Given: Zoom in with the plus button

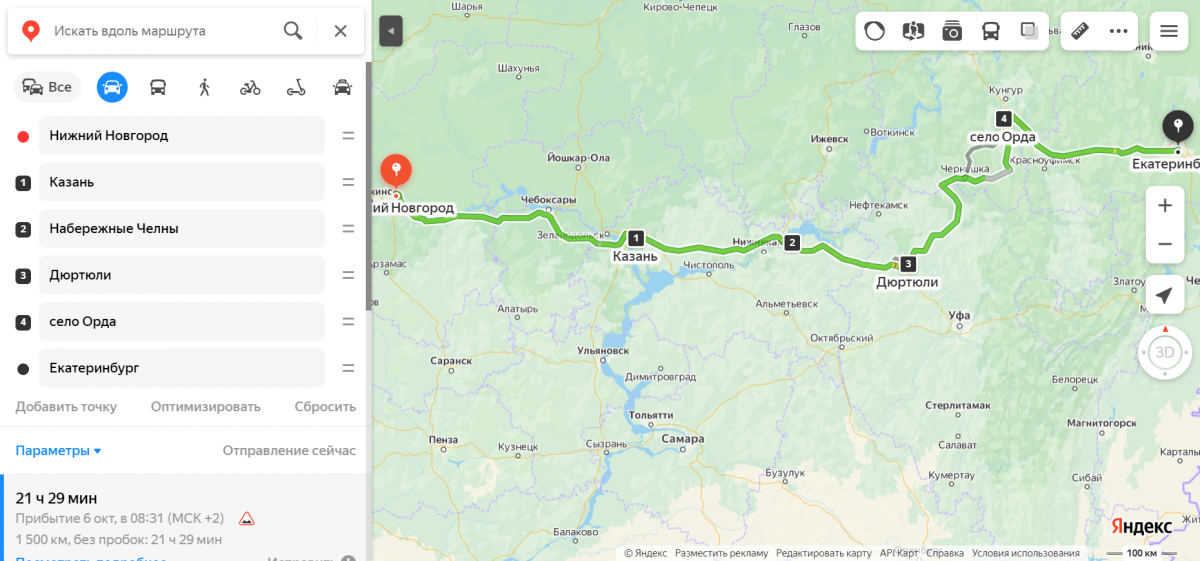Looking at the screenshot, I should pos(1165,206).
